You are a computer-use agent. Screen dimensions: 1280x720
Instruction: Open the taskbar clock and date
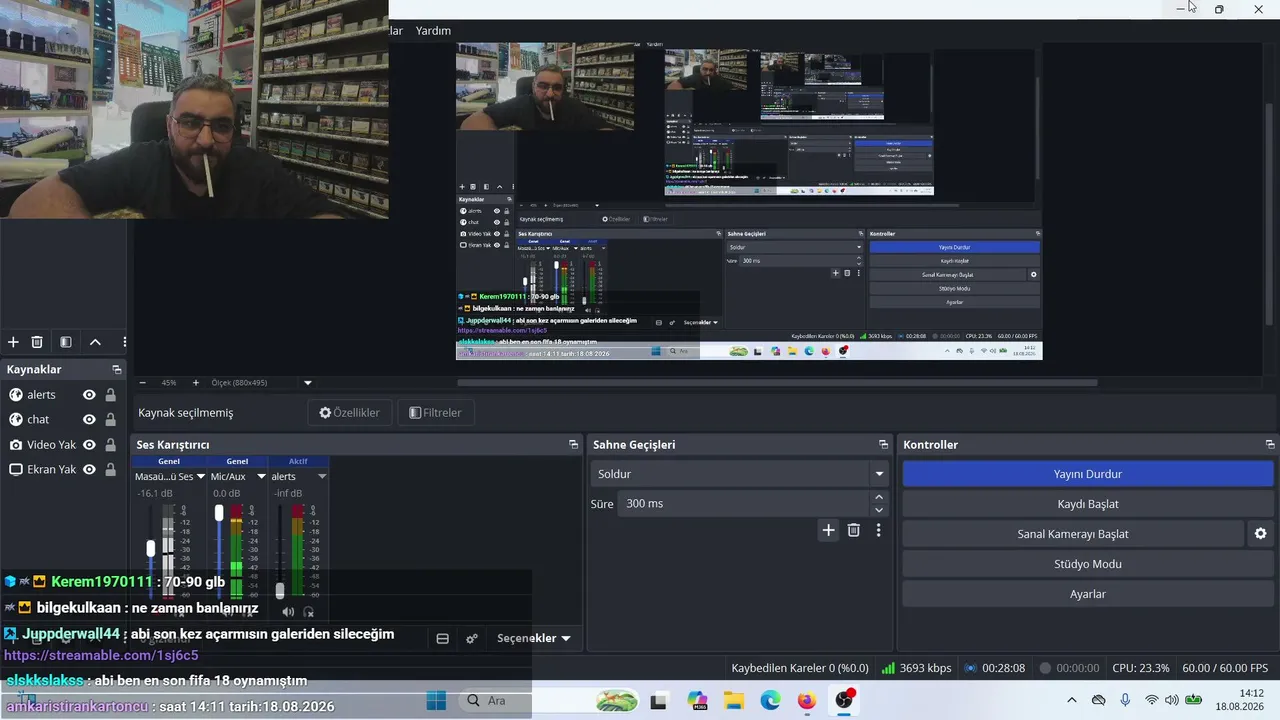pos(1238,700)
